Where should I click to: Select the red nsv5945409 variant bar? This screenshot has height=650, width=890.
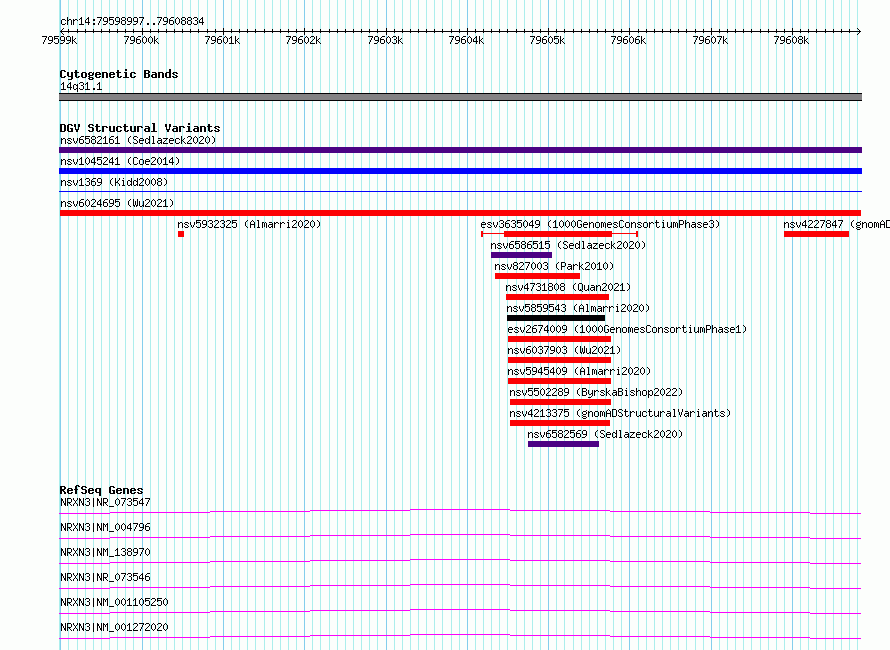point(560,381)
